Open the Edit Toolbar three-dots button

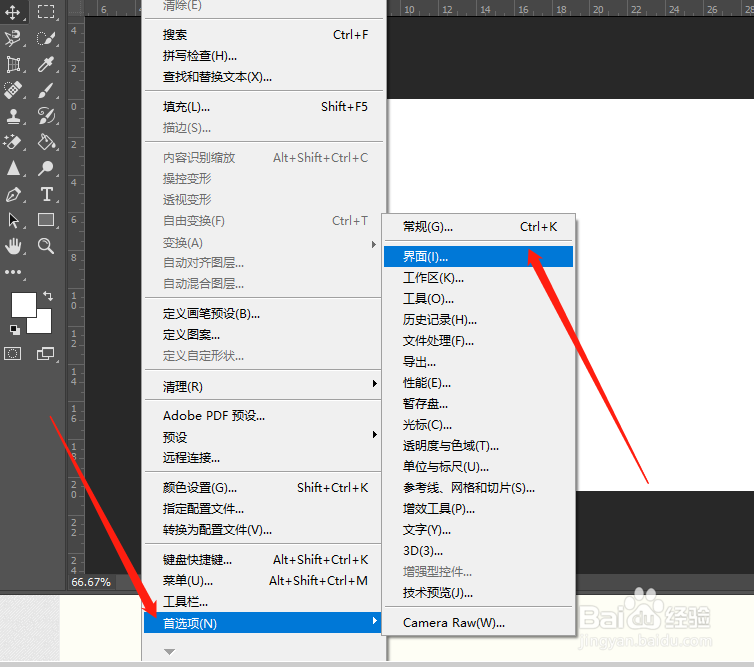(13, 272)
